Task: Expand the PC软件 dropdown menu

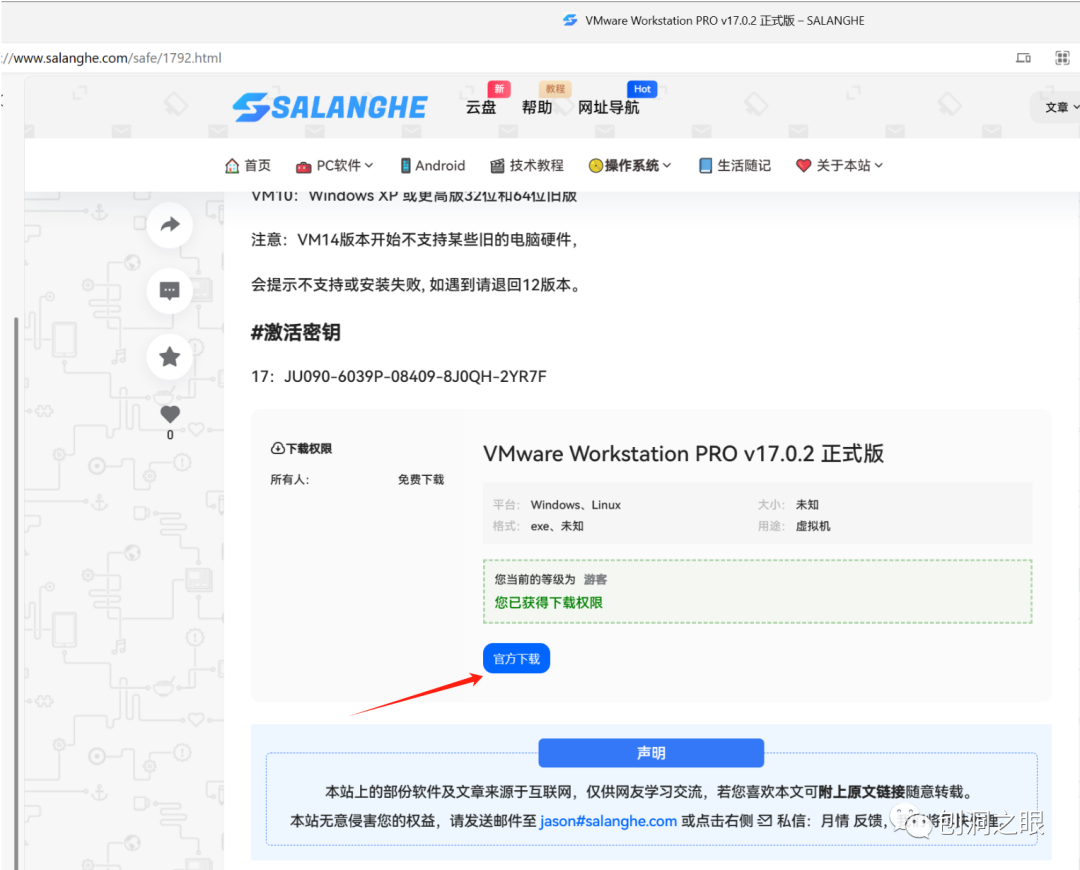Action: coord(335,165)
